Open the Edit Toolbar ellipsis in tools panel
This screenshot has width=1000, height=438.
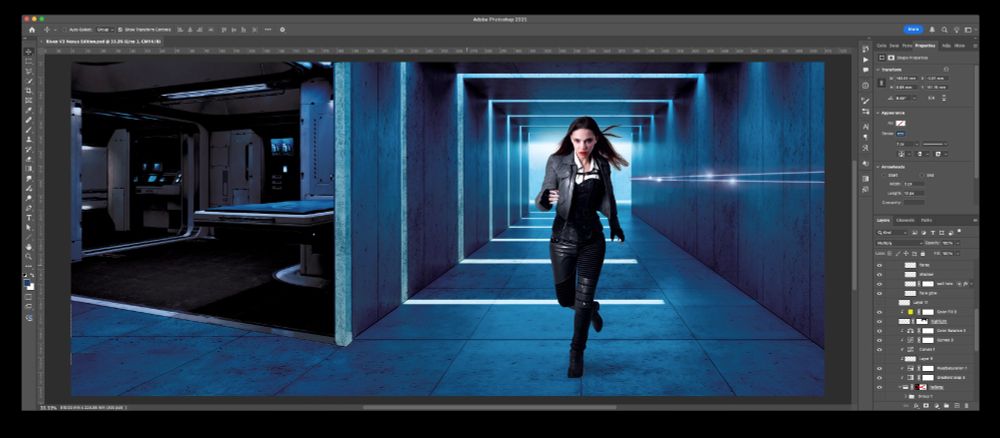tap(29, 265)
